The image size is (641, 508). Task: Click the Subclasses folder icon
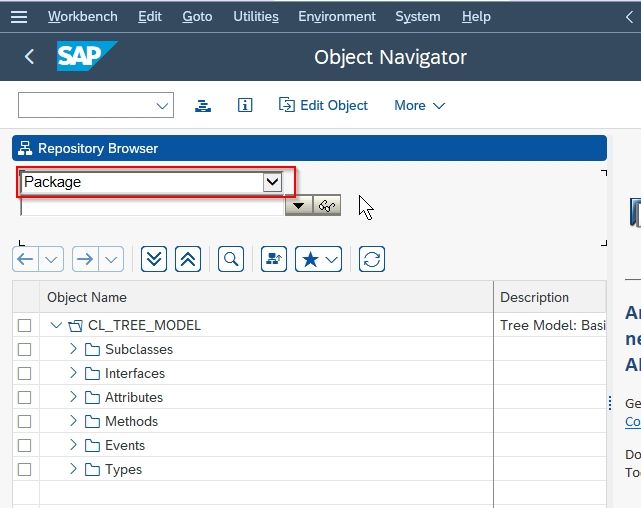(x=92, y=350)
